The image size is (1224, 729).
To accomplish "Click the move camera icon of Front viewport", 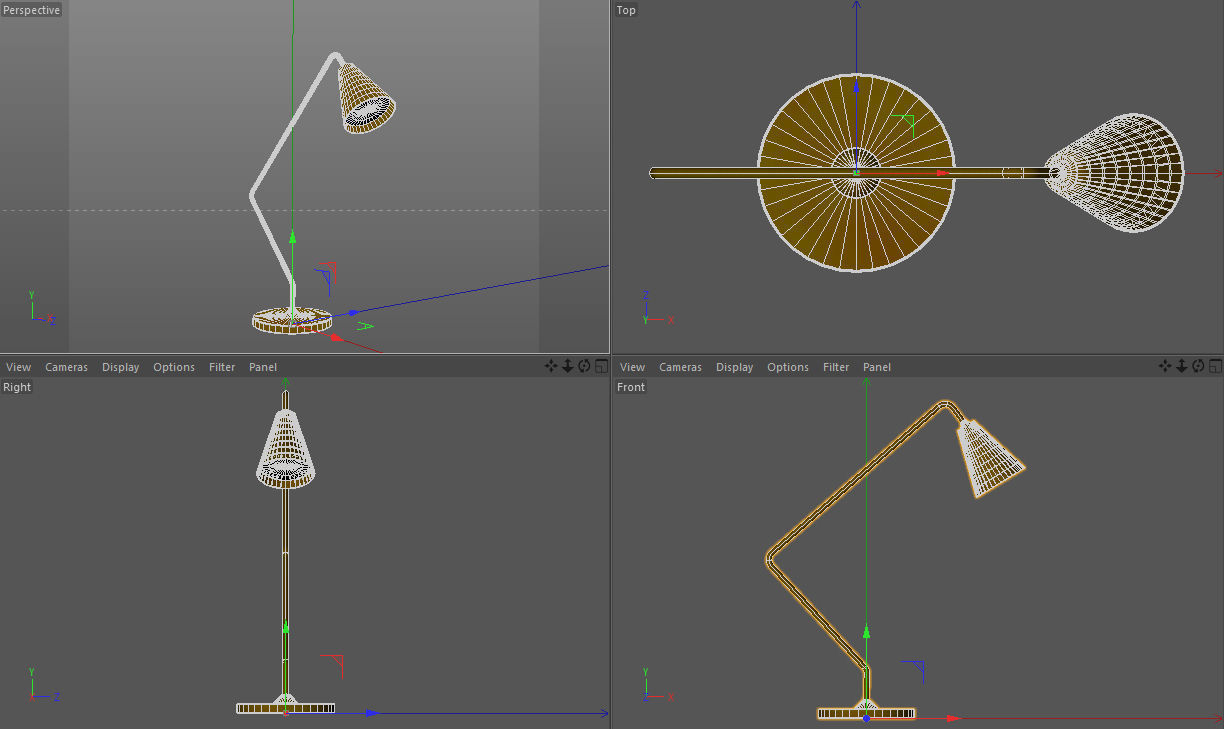I will (1165, 366).
